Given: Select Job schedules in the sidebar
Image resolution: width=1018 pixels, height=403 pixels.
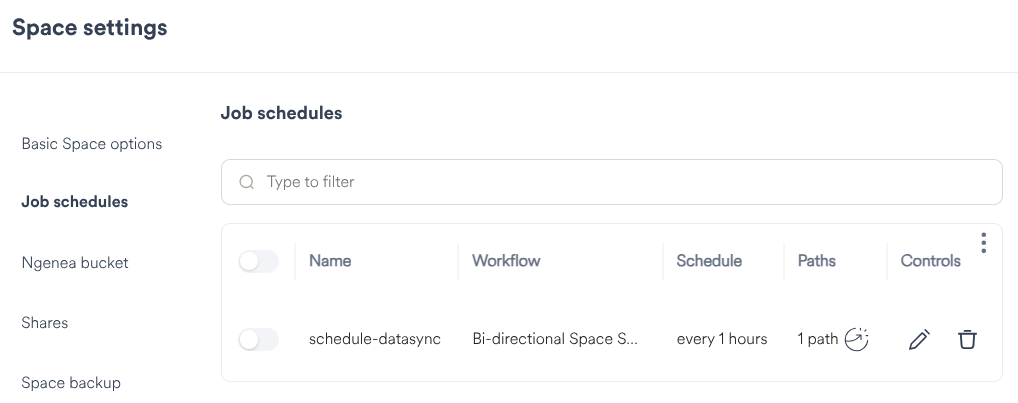Looking at the screenshot, I should [x=75, y=202].
